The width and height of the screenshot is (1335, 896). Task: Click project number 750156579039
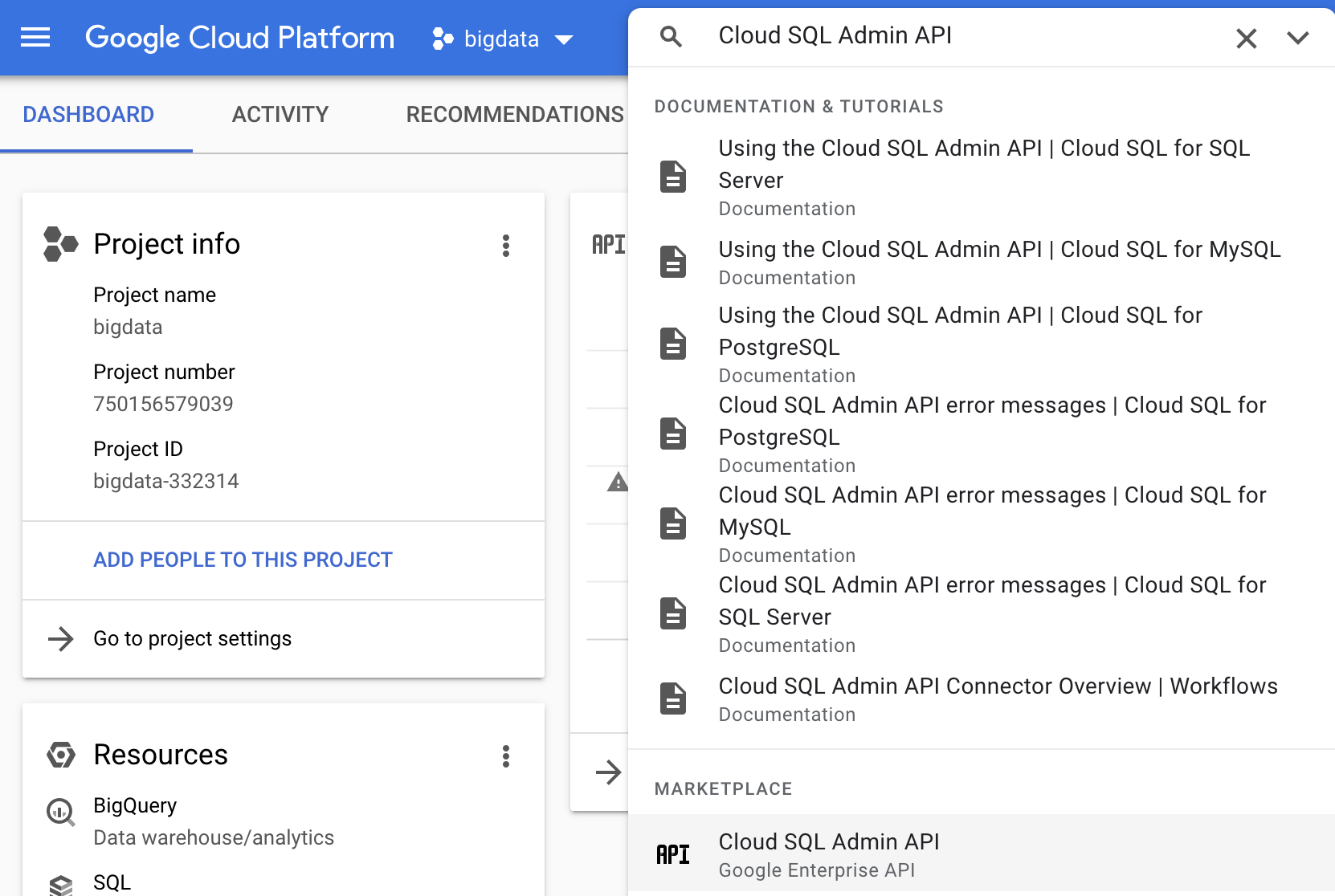pos(163,404)
